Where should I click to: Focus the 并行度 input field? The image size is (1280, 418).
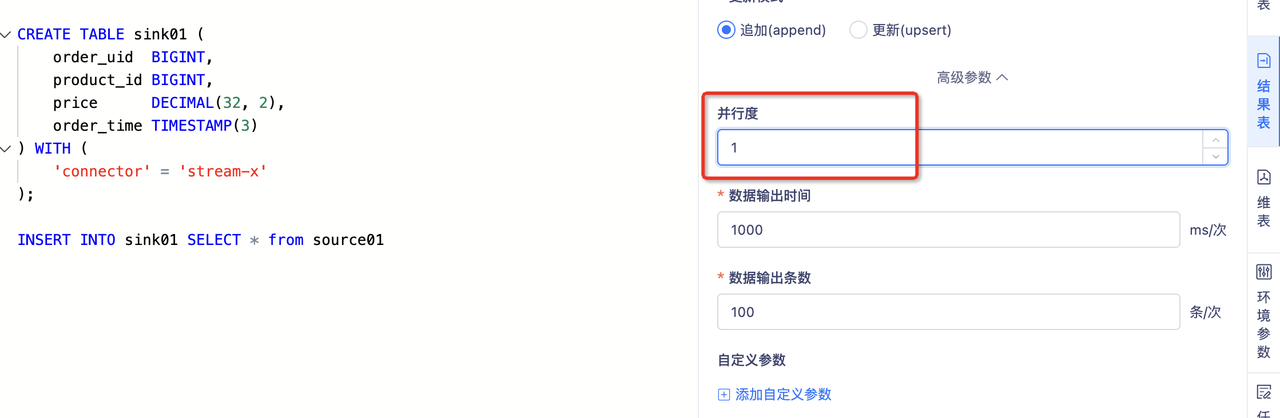point(960,148)
